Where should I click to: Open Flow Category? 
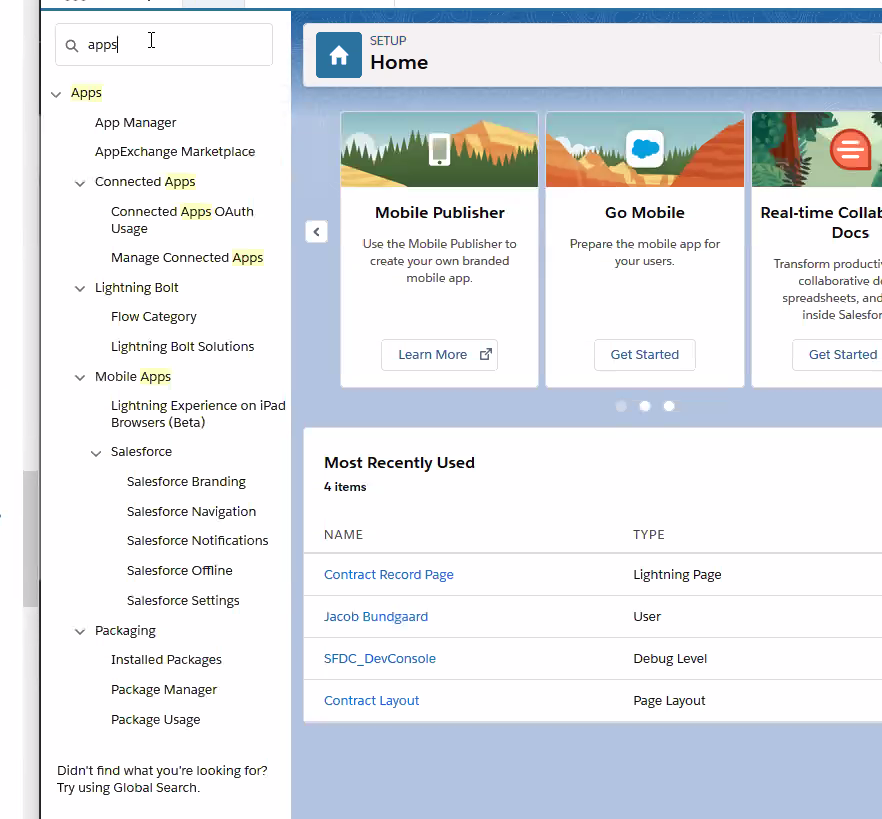(154, 317)
